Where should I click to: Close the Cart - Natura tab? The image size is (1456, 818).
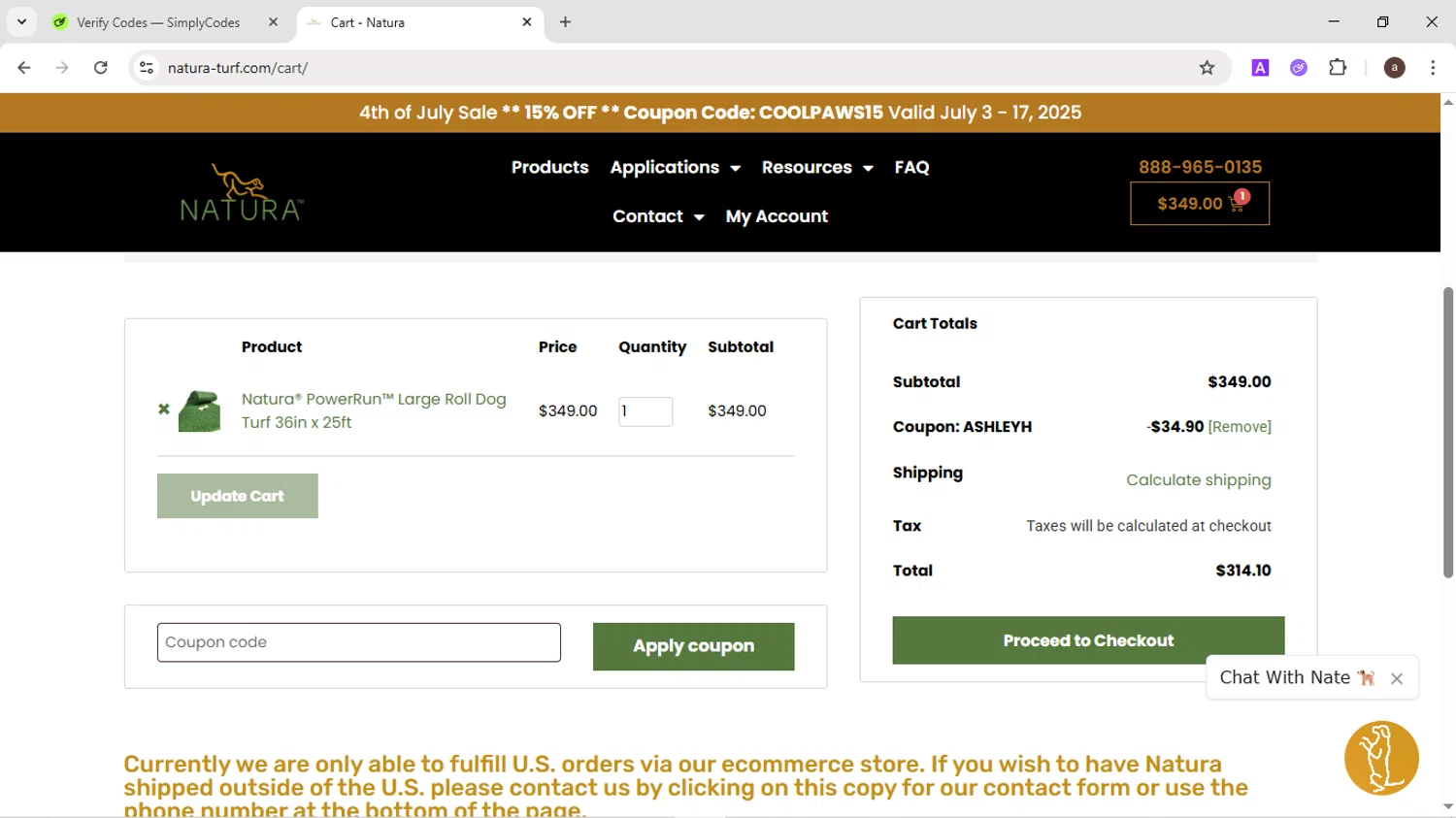[527, 21]
